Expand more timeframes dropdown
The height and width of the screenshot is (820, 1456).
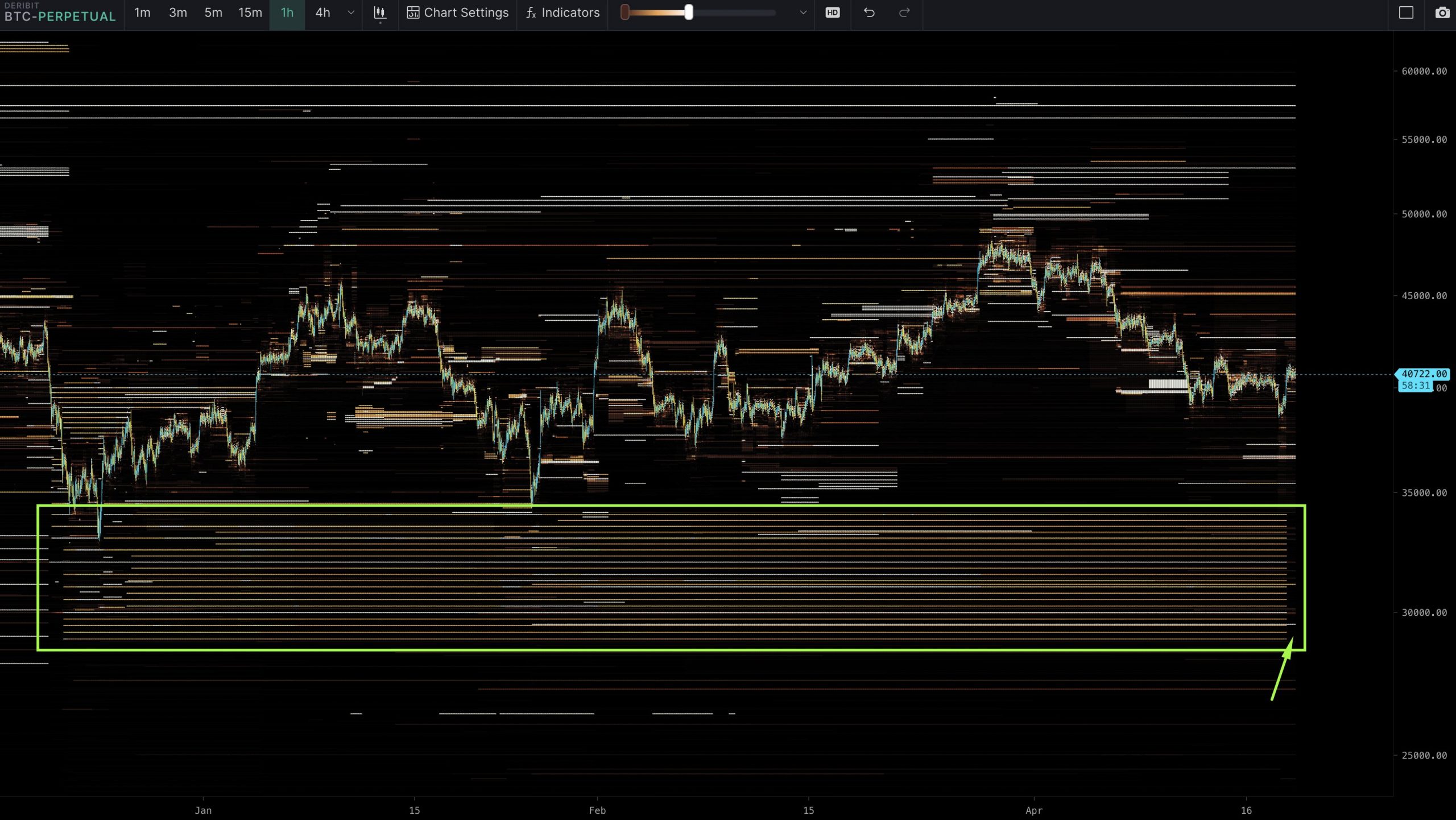(351, 13)
